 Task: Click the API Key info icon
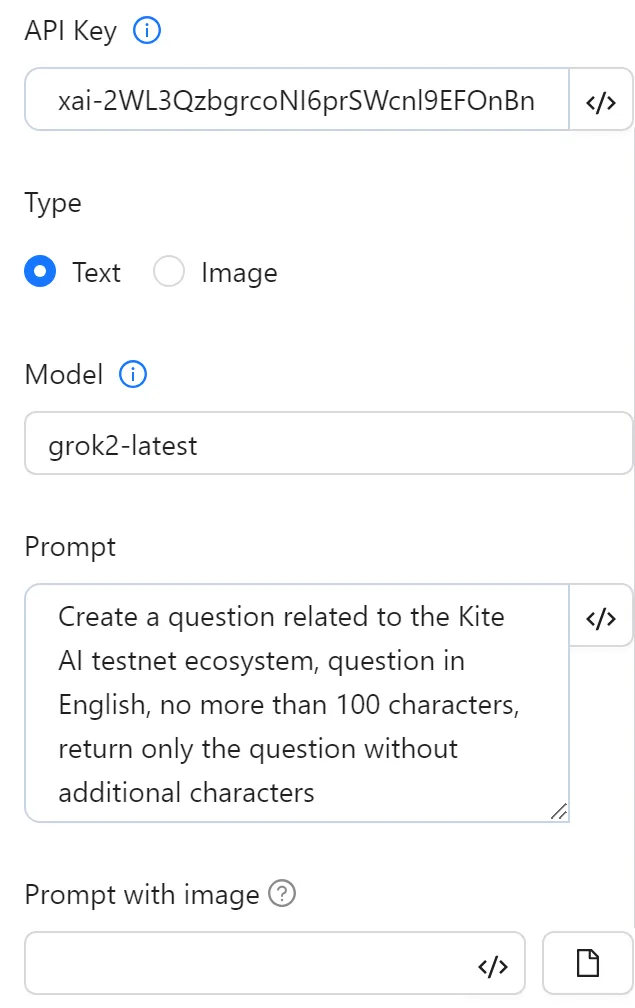click(147, 32)
